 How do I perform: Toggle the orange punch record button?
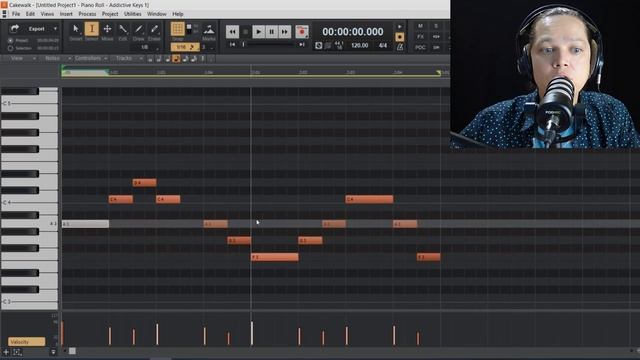click(x=400, y=37)
